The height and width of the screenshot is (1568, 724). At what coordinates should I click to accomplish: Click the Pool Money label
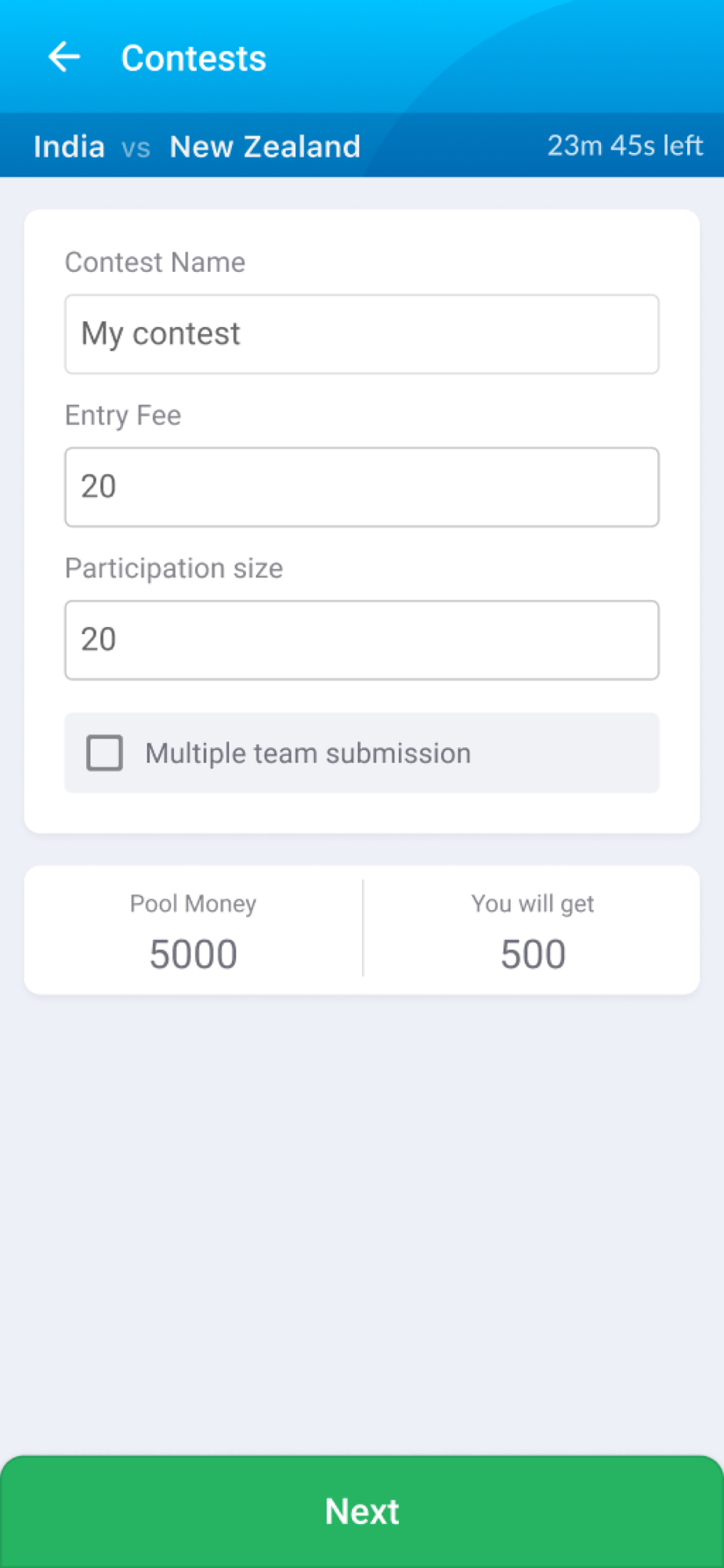(x=193, y=904)
